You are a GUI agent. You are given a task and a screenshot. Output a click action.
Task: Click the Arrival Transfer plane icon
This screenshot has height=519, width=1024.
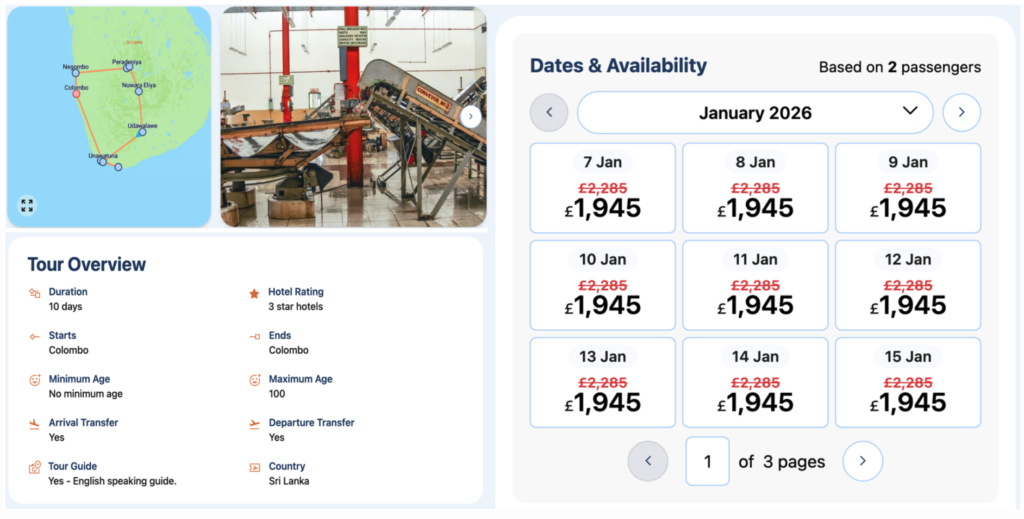click(35, 424)
